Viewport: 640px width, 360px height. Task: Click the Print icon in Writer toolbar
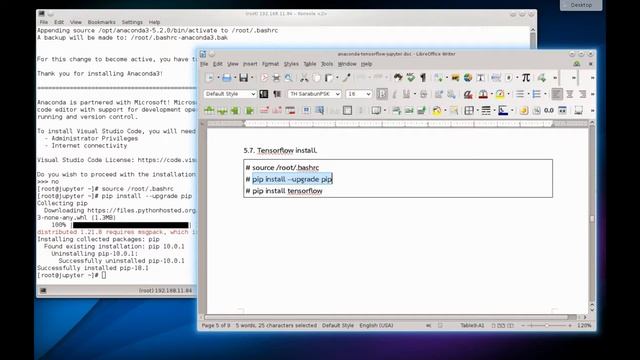(x=276, y=78)
